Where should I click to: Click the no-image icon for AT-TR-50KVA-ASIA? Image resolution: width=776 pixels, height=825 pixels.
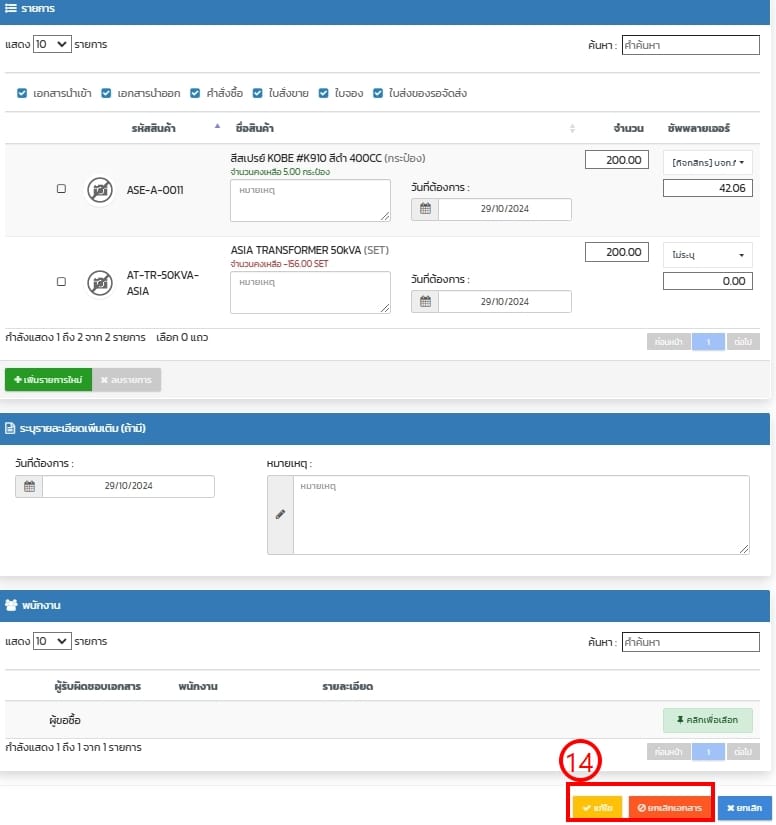[x=99, y=282]
